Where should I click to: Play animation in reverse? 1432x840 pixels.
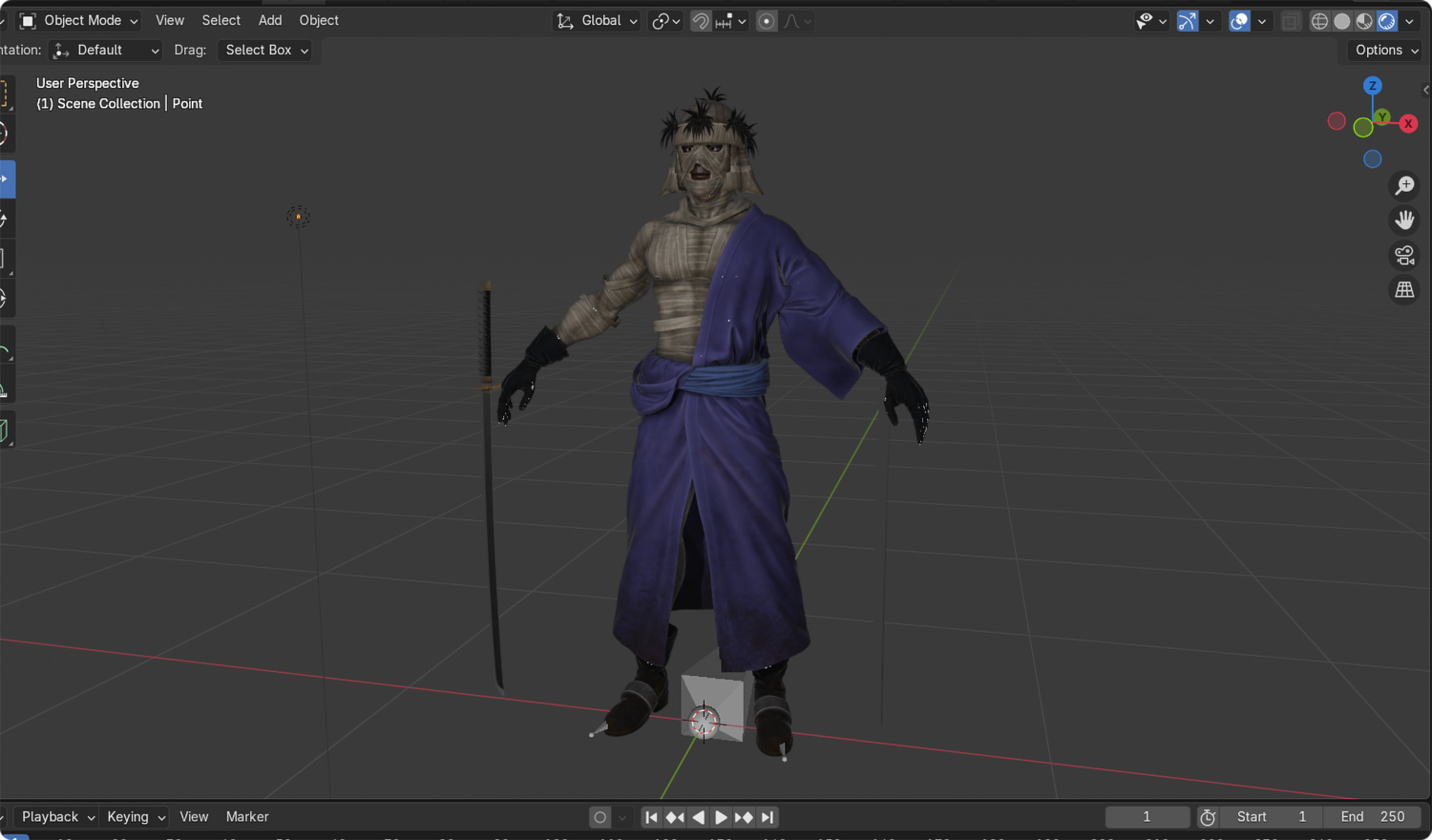click(x=698, y=817)
